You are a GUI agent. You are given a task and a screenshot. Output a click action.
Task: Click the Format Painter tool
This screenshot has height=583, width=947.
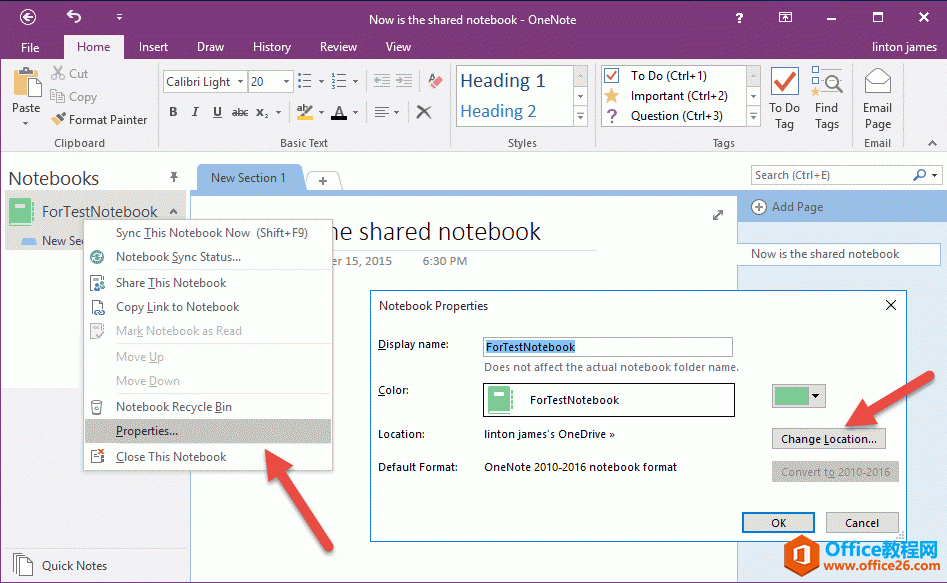tap(99, 119)
